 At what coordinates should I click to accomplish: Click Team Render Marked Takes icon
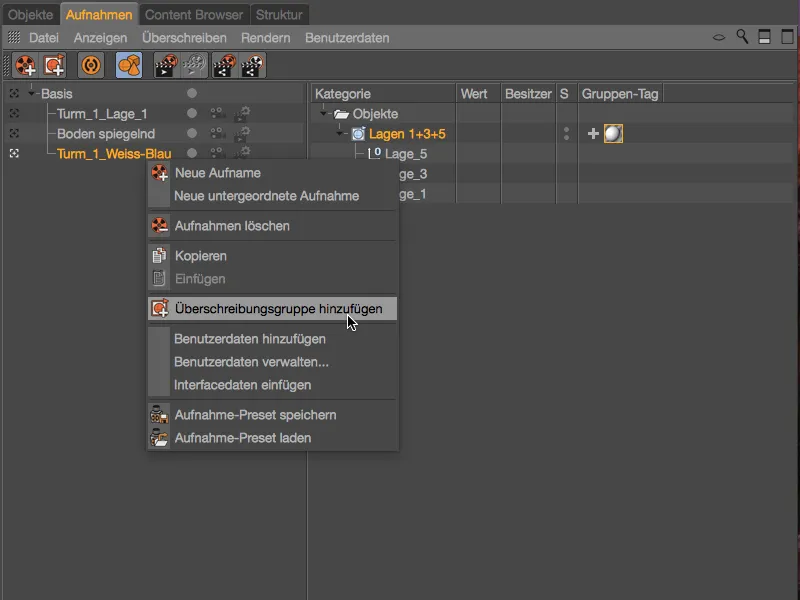253,65
